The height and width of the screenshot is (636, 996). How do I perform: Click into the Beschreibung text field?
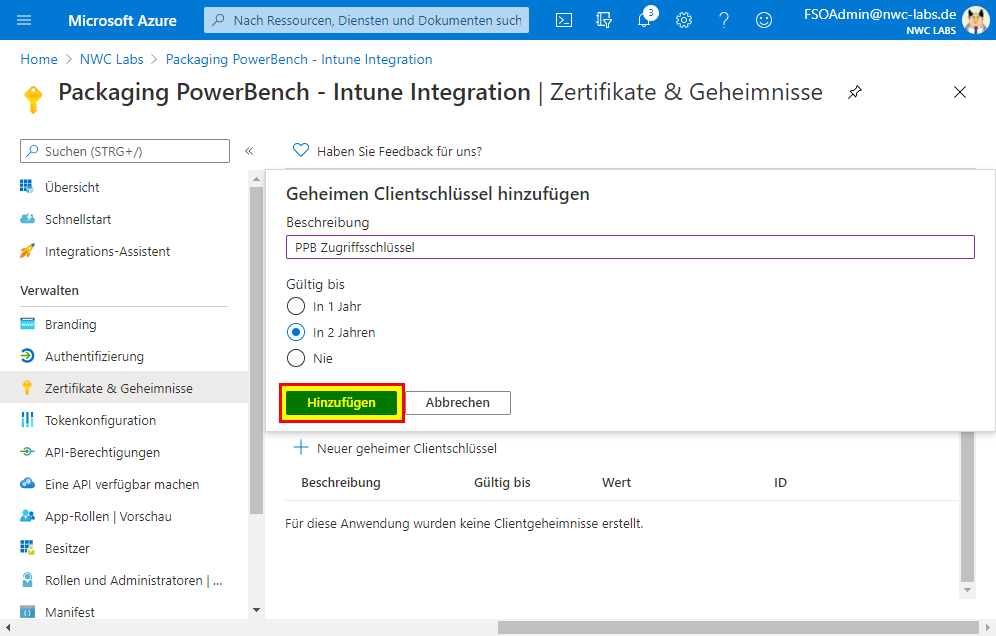coord(630,247)
